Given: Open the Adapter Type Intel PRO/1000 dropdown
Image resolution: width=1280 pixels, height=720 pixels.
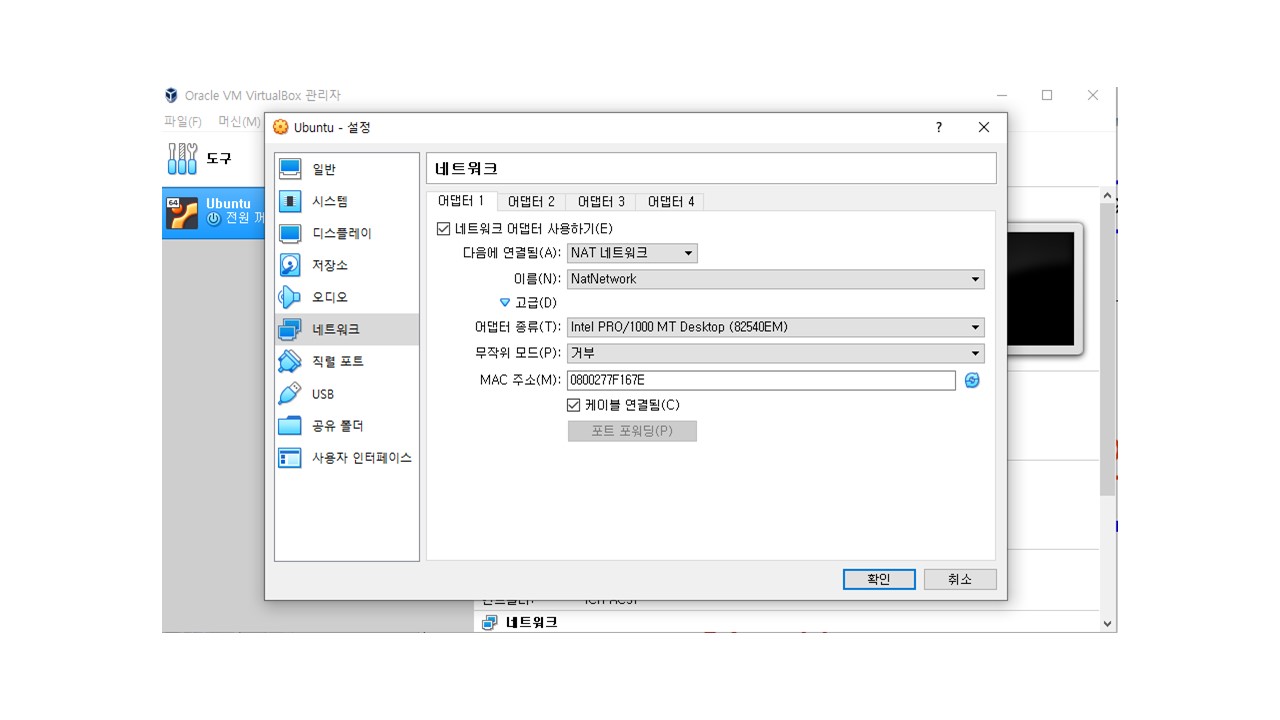Looking at the screenshot, I should (776, 327).
